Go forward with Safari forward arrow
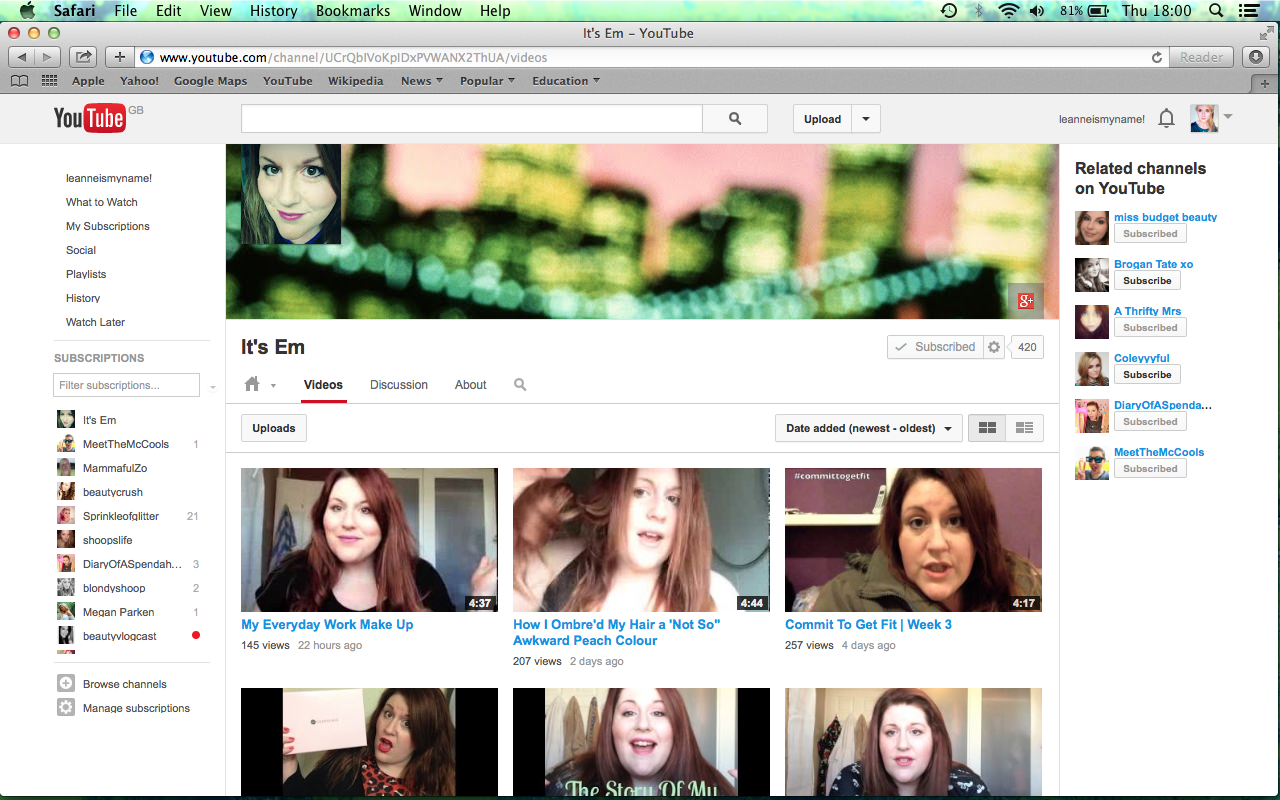 coord(48,57)
